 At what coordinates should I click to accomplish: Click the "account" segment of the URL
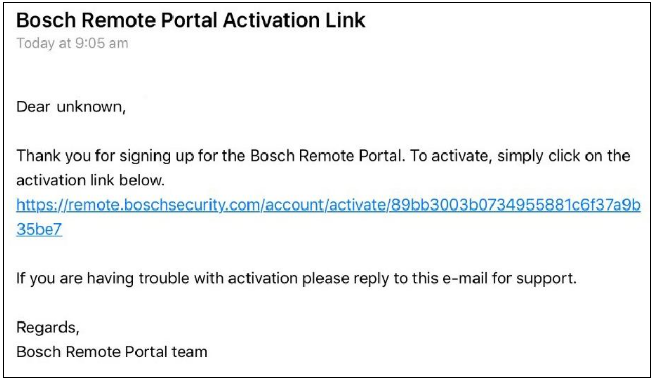[x=294, y=205]
